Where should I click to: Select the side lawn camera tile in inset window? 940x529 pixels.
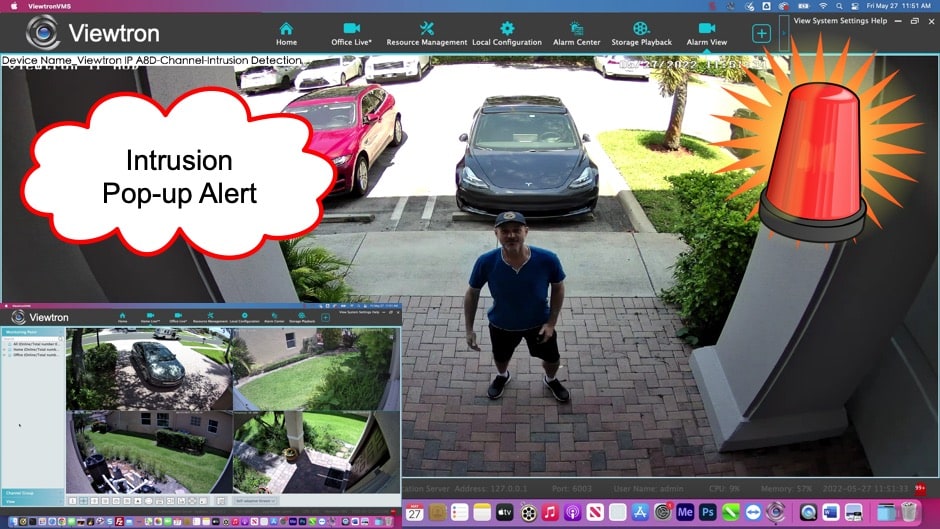(316, 369)
